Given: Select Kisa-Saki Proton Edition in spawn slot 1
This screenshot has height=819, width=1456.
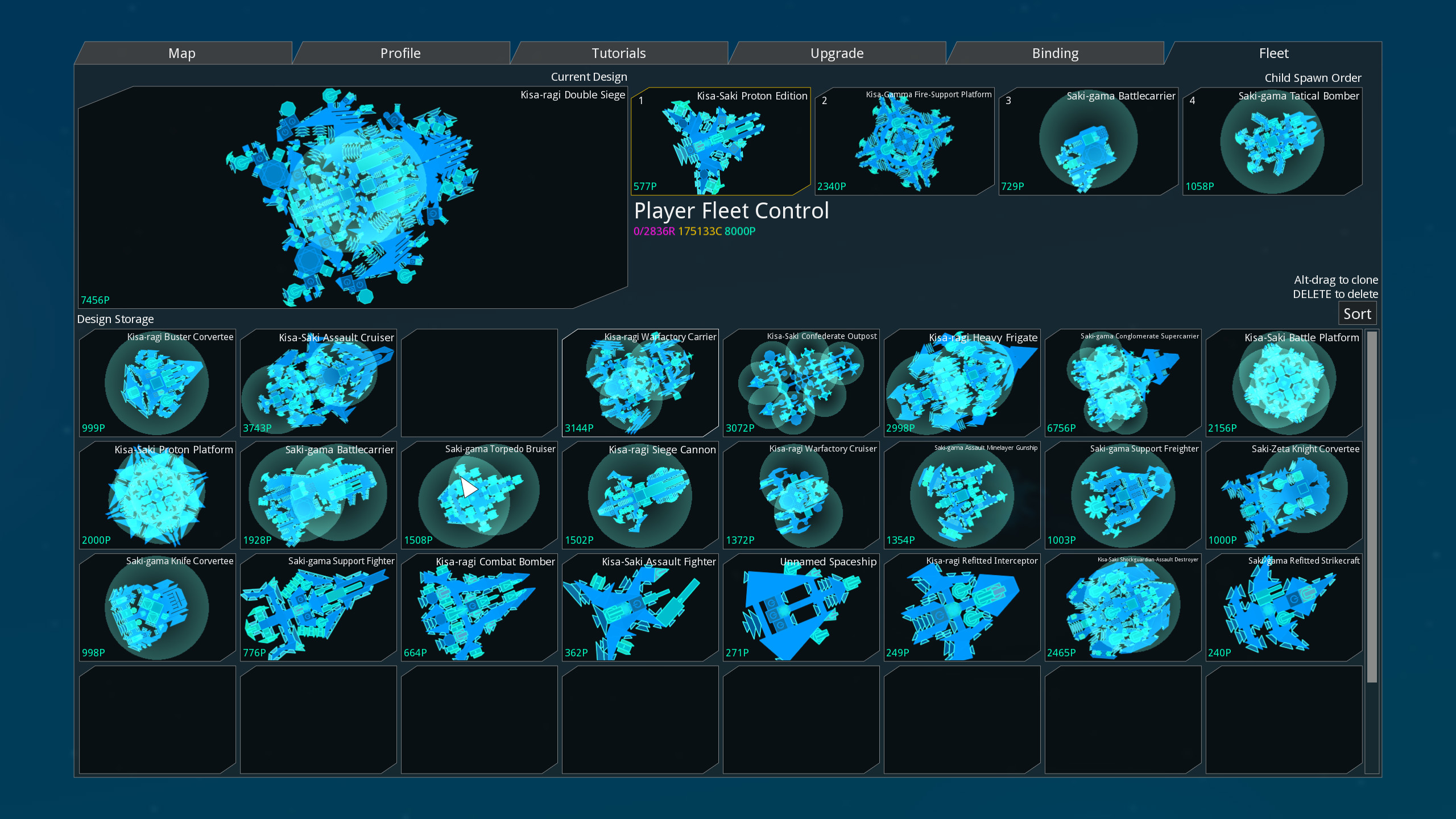Looking at the screenshot, I should (720, 142).
